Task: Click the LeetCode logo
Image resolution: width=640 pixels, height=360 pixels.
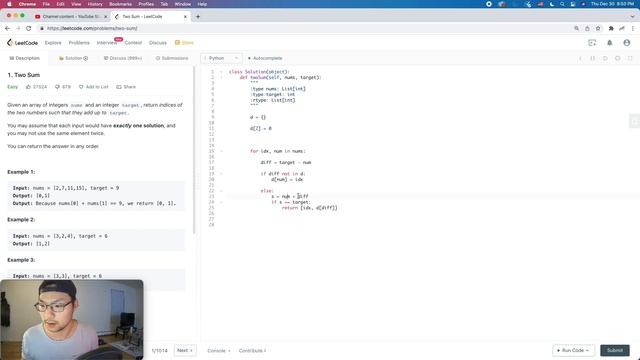Action: click(22, 42)
